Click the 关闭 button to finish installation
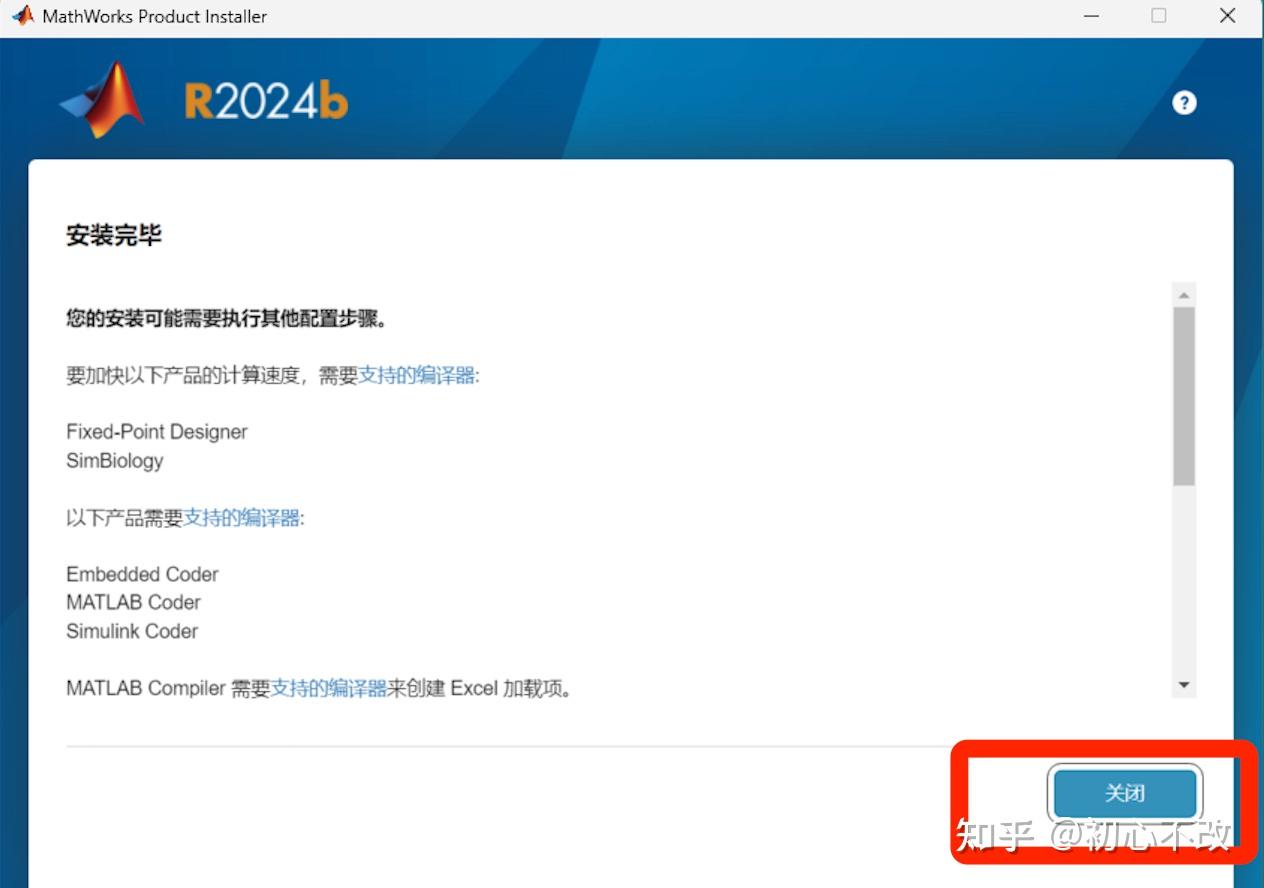The width and height of the screenshot is (1264, 888). point(1124,793)
